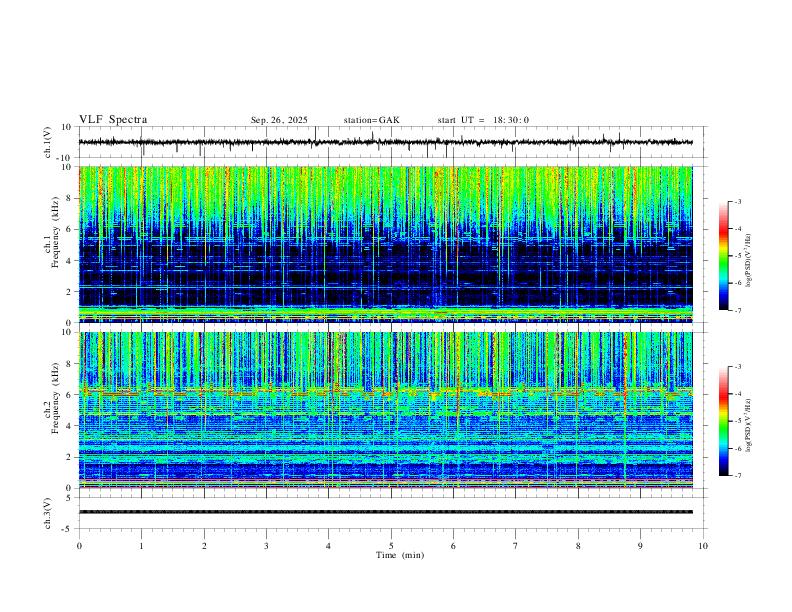Click the "-7" label on ch.2 colorbar
792x612 pixels.
click(738, 476)
